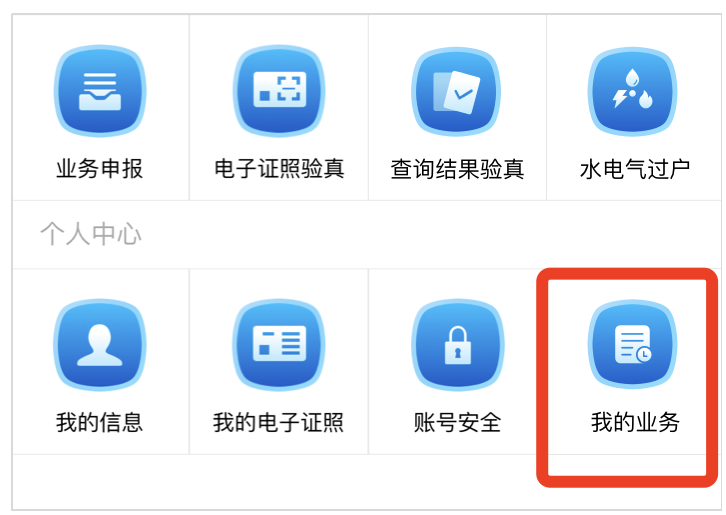Select the 电子证照验真 text label
The image size is (726, 515).
(x=279, y=169)
